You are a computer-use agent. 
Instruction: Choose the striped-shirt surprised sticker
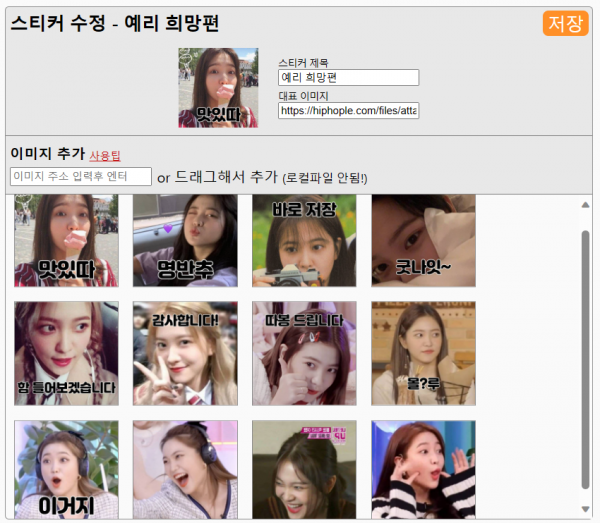[x=423, y=468]
